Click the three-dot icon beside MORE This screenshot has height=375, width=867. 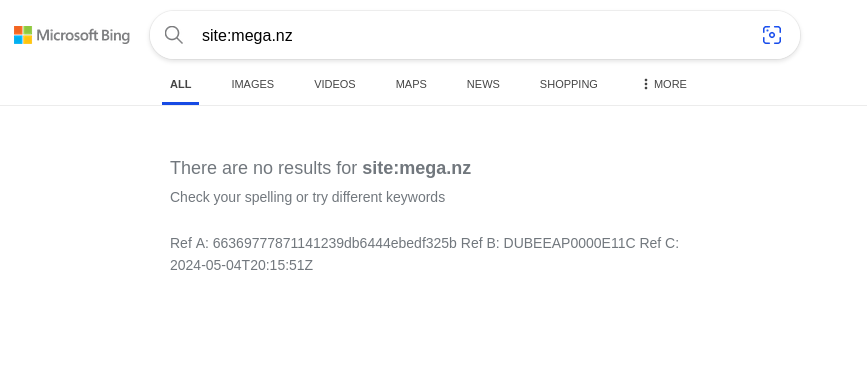[x=645, y=84]
